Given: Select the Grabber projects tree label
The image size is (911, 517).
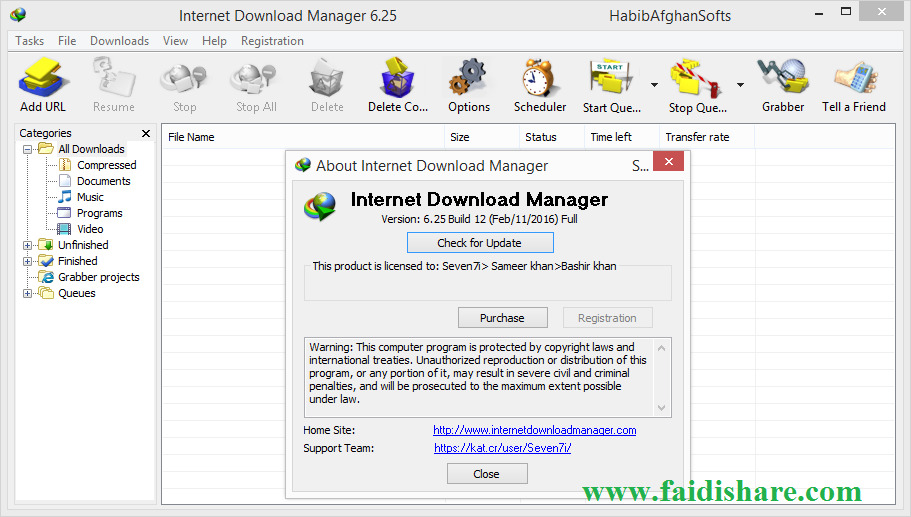Looking at the screenshot, I should point(99,277).
